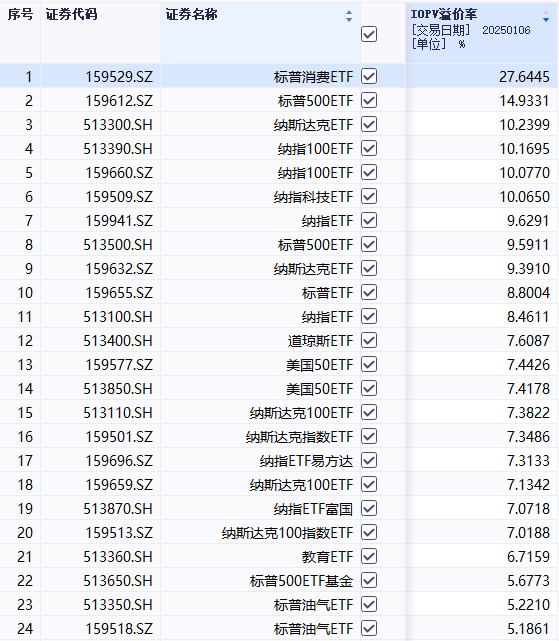This screenshot has height=641, width=559.
Task: Toggle checkbox for 教育ETF row
Action: click(369, 556)
